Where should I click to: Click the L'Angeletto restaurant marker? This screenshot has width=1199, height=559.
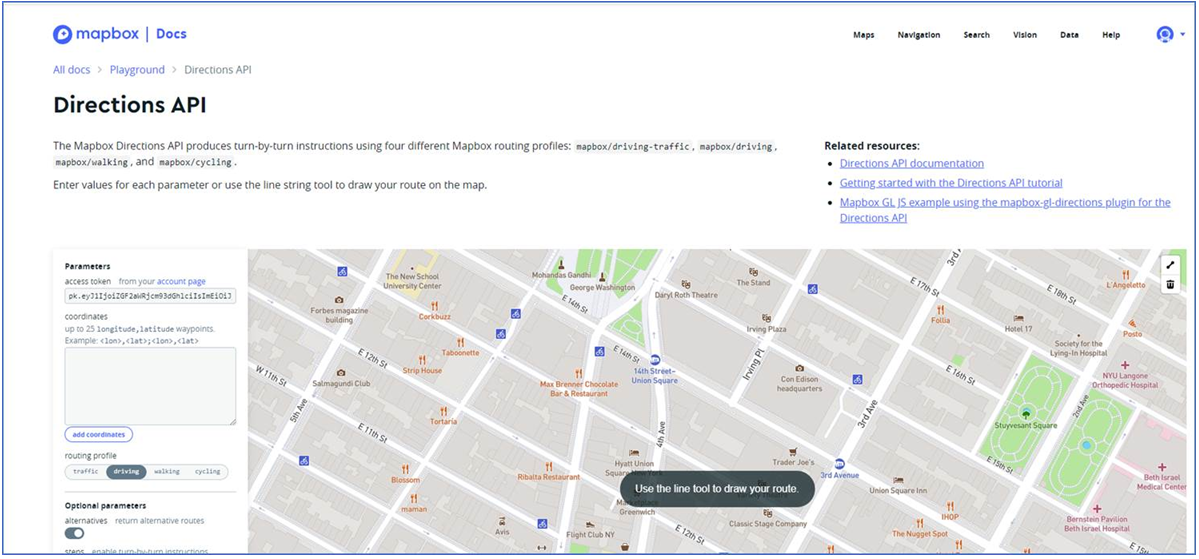click(1125, 274)
